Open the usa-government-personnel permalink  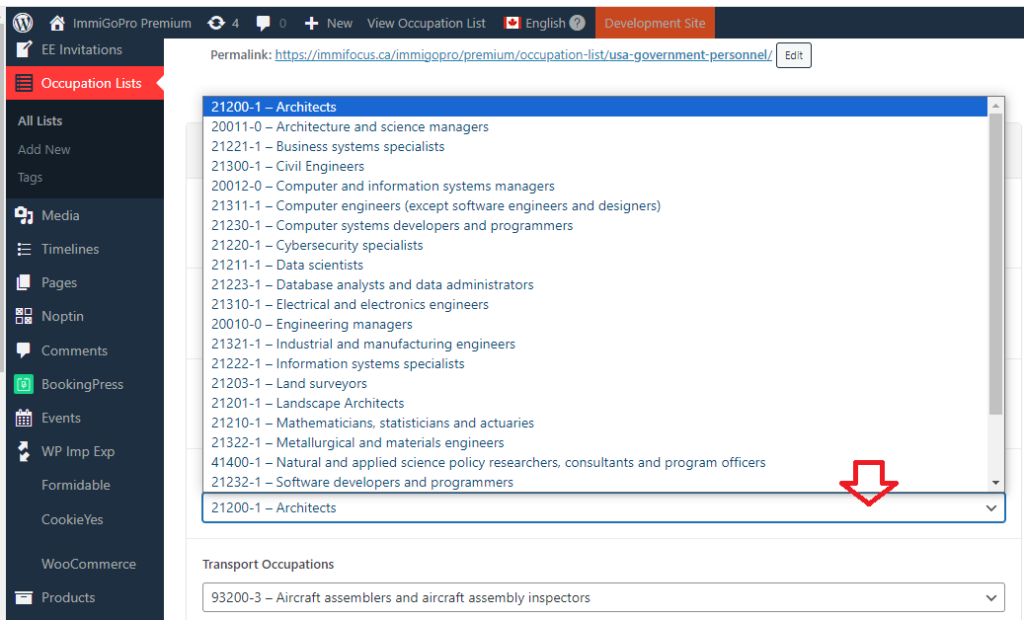coord(689,55)
